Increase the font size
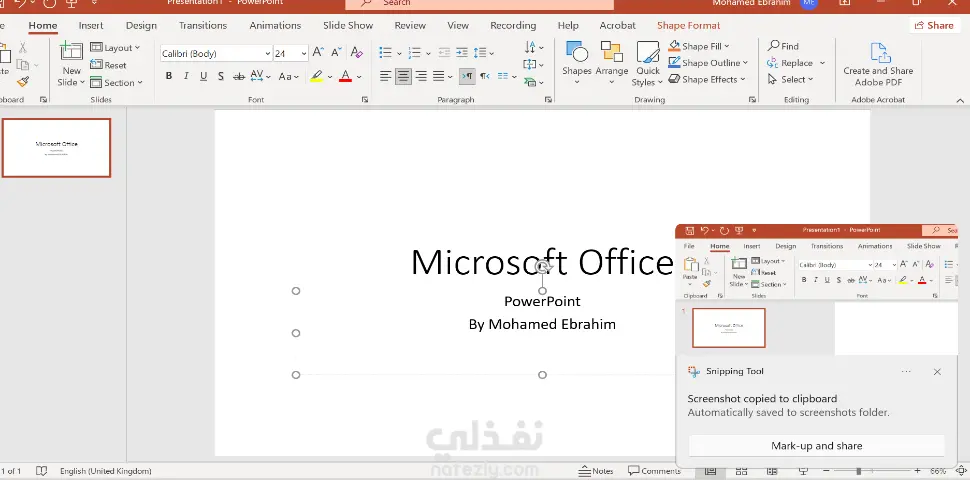970x480 pixels. point(318,53)
